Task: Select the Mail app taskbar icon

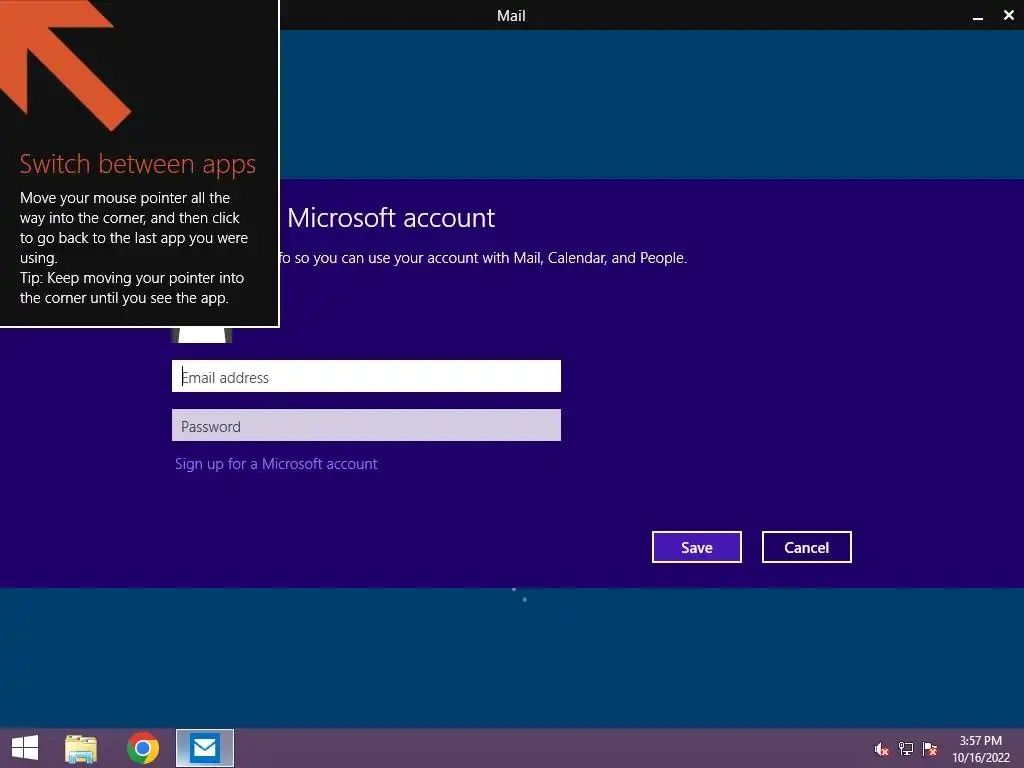Action: pyautogui.click(x=204, y=748)
